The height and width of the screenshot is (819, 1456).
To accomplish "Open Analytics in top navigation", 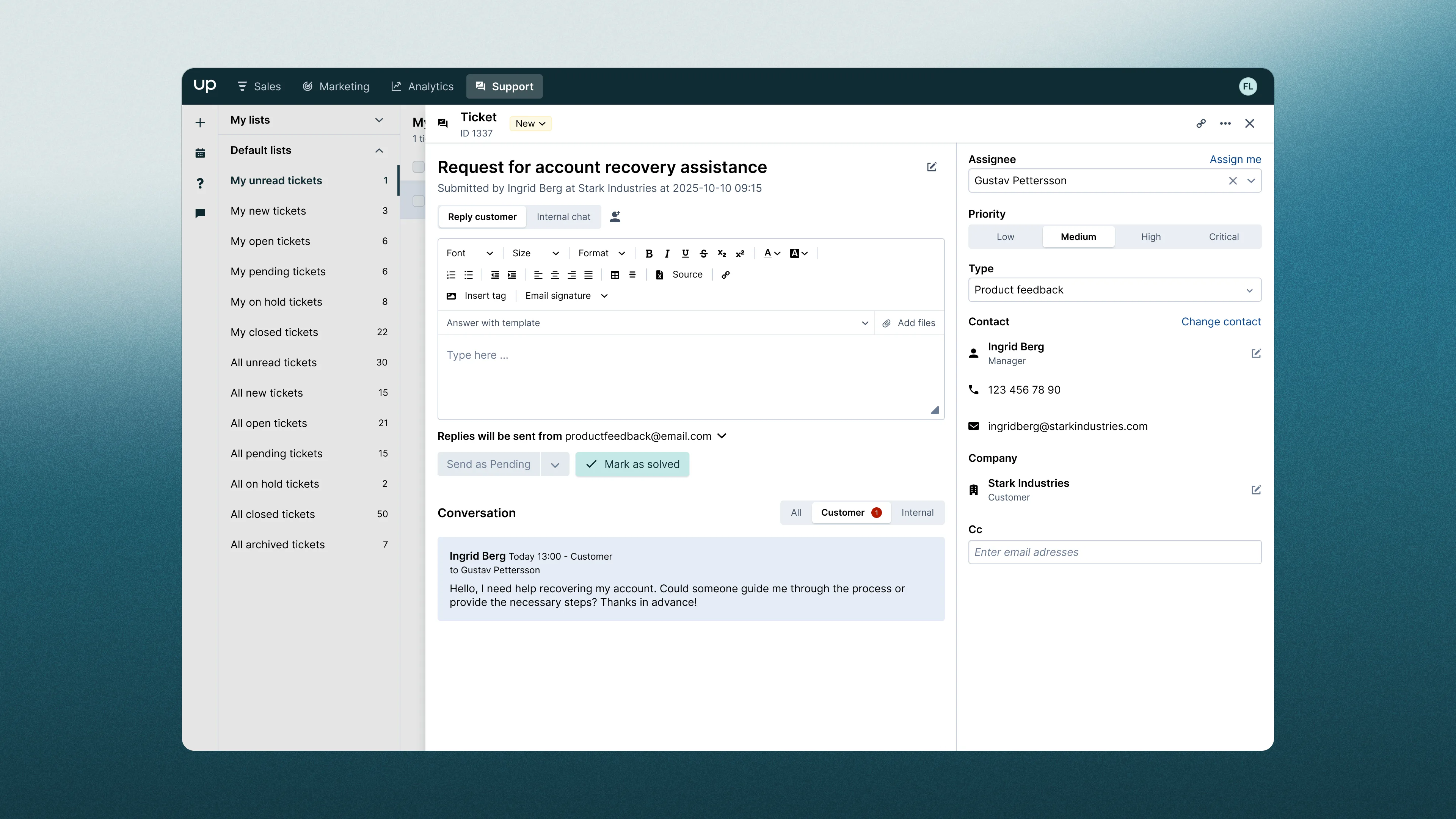I will coord(422,86).
